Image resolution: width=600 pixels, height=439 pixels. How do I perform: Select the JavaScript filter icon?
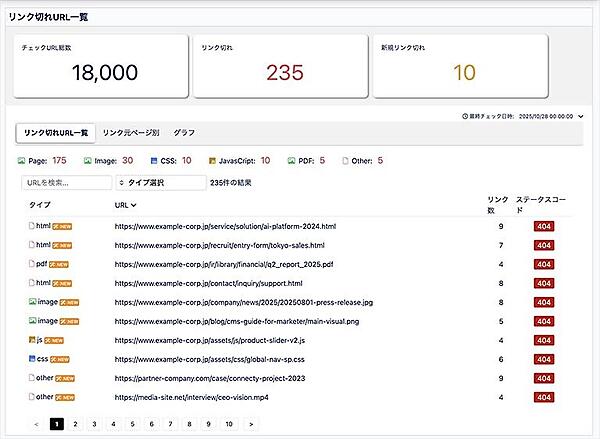pos(212,160)
